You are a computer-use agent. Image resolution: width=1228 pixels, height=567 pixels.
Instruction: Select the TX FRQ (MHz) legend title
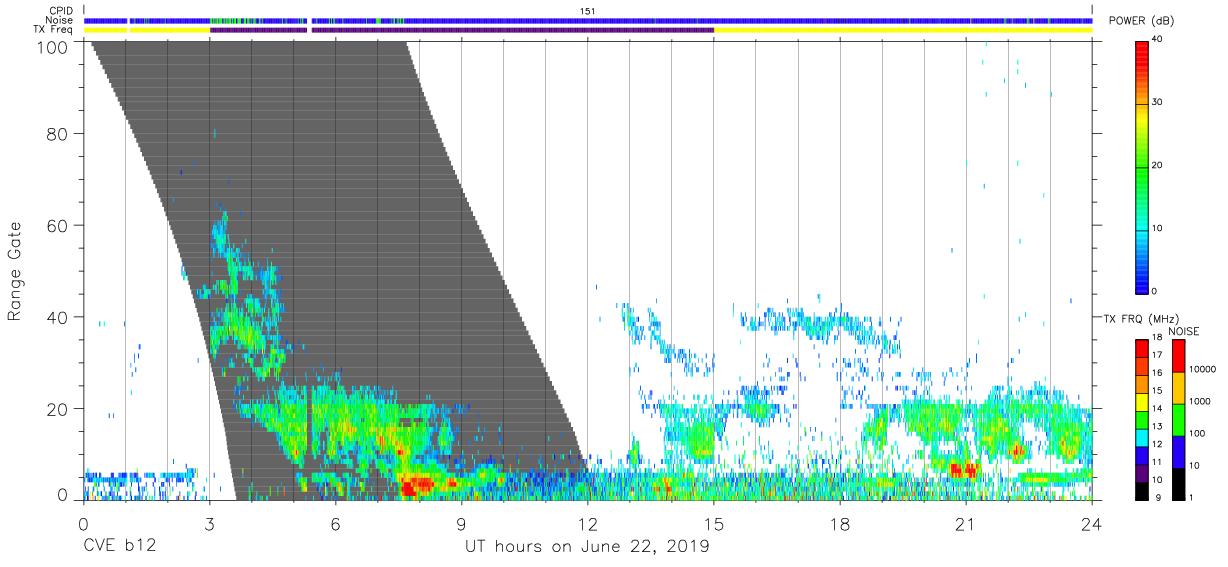(x=1143, y=319)
